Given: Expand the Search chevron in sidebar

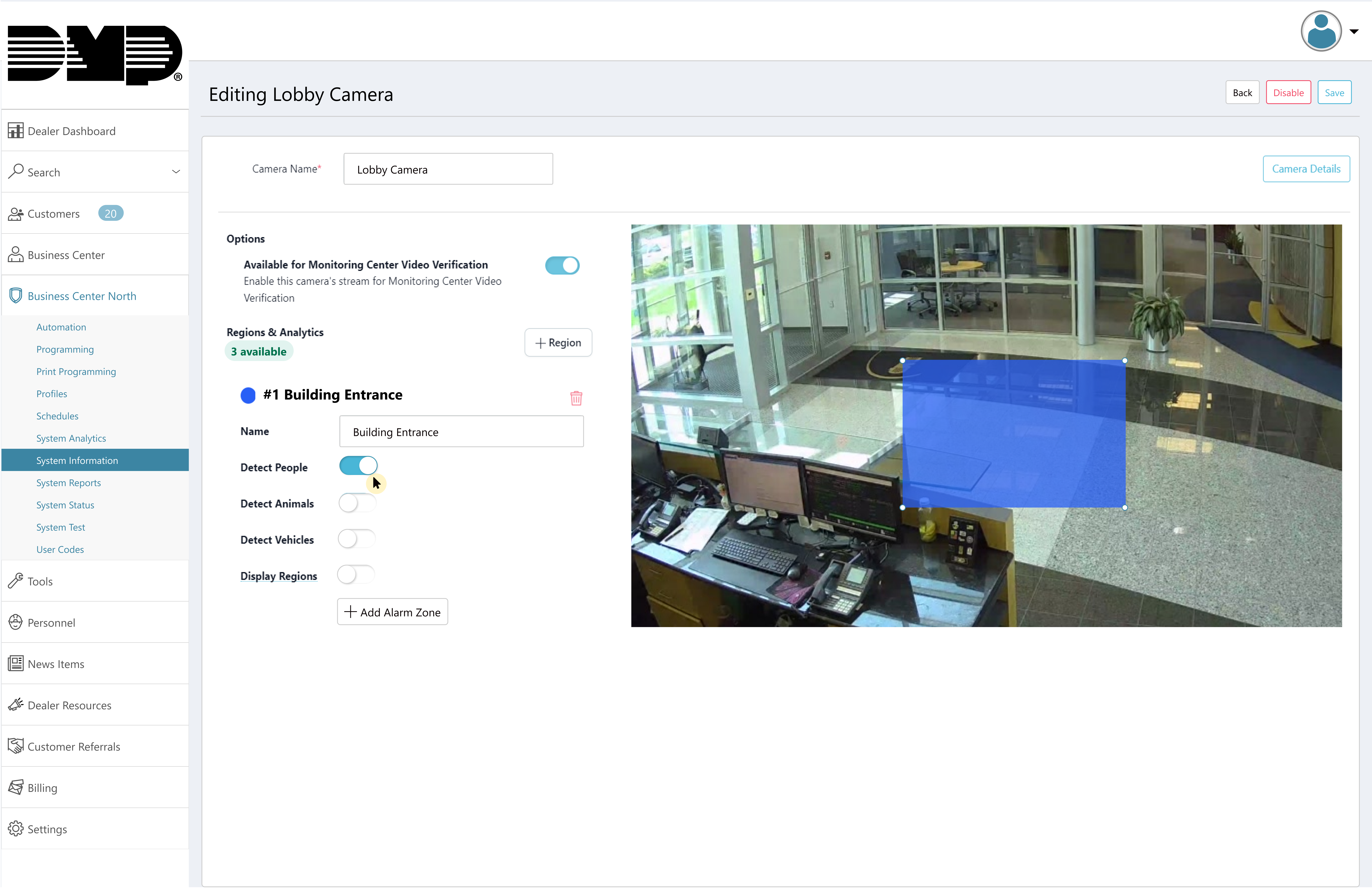Looking at the screenshot, I should coord(176,172).
